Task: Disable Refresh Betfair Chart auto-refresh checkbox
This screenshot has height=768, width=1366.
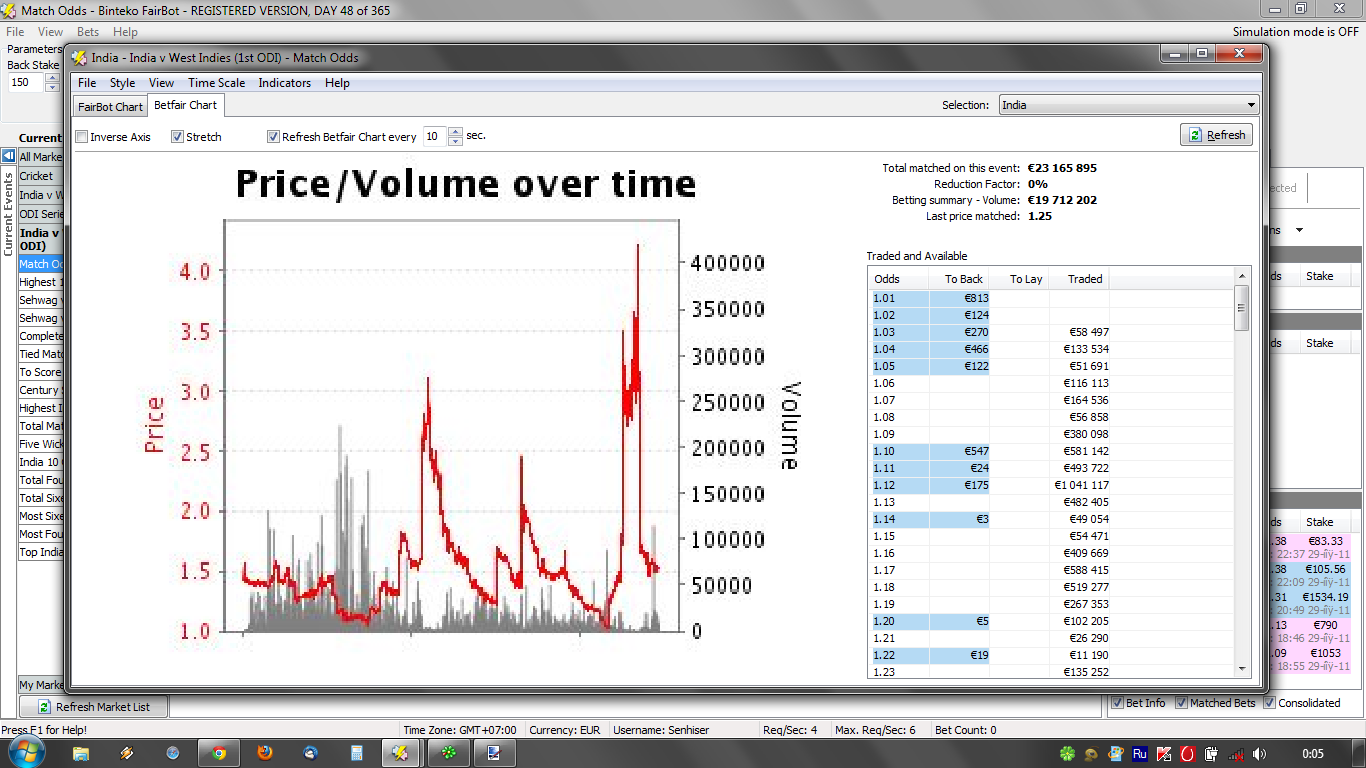Action: tap(273, 137)
